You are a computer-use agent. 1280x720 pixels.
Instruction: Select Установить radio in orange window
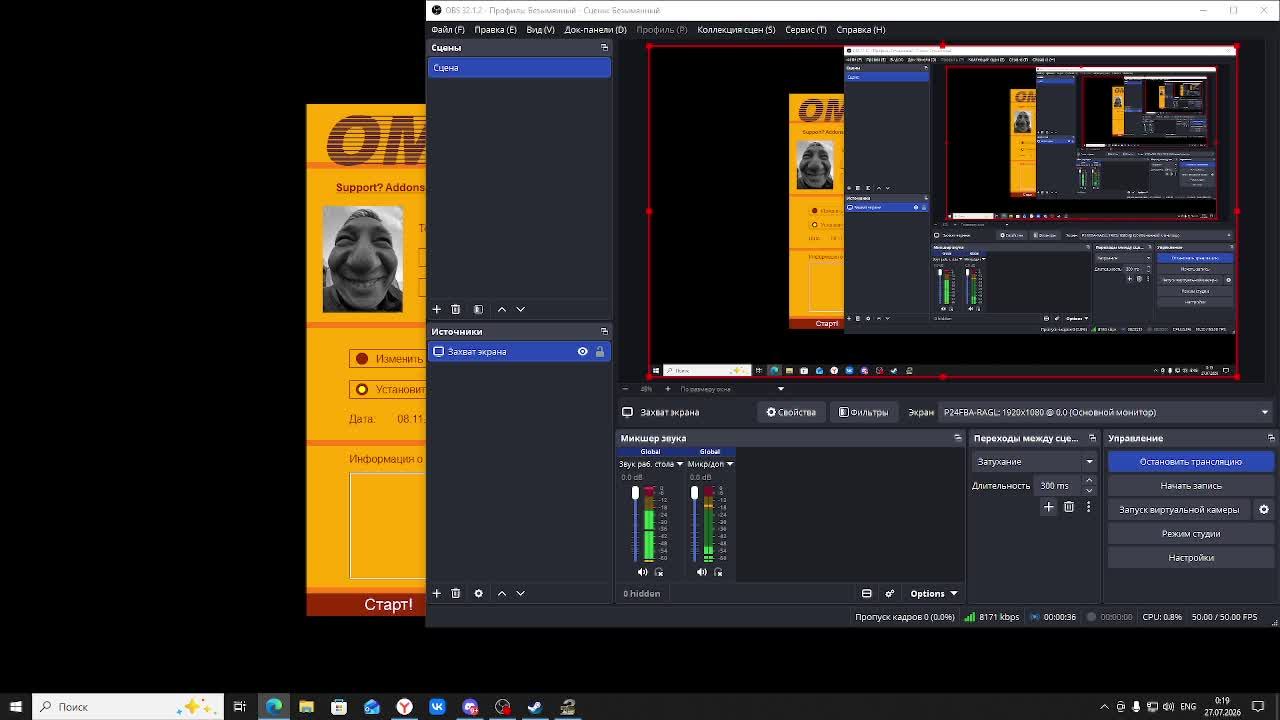click(x=362, y=389)
